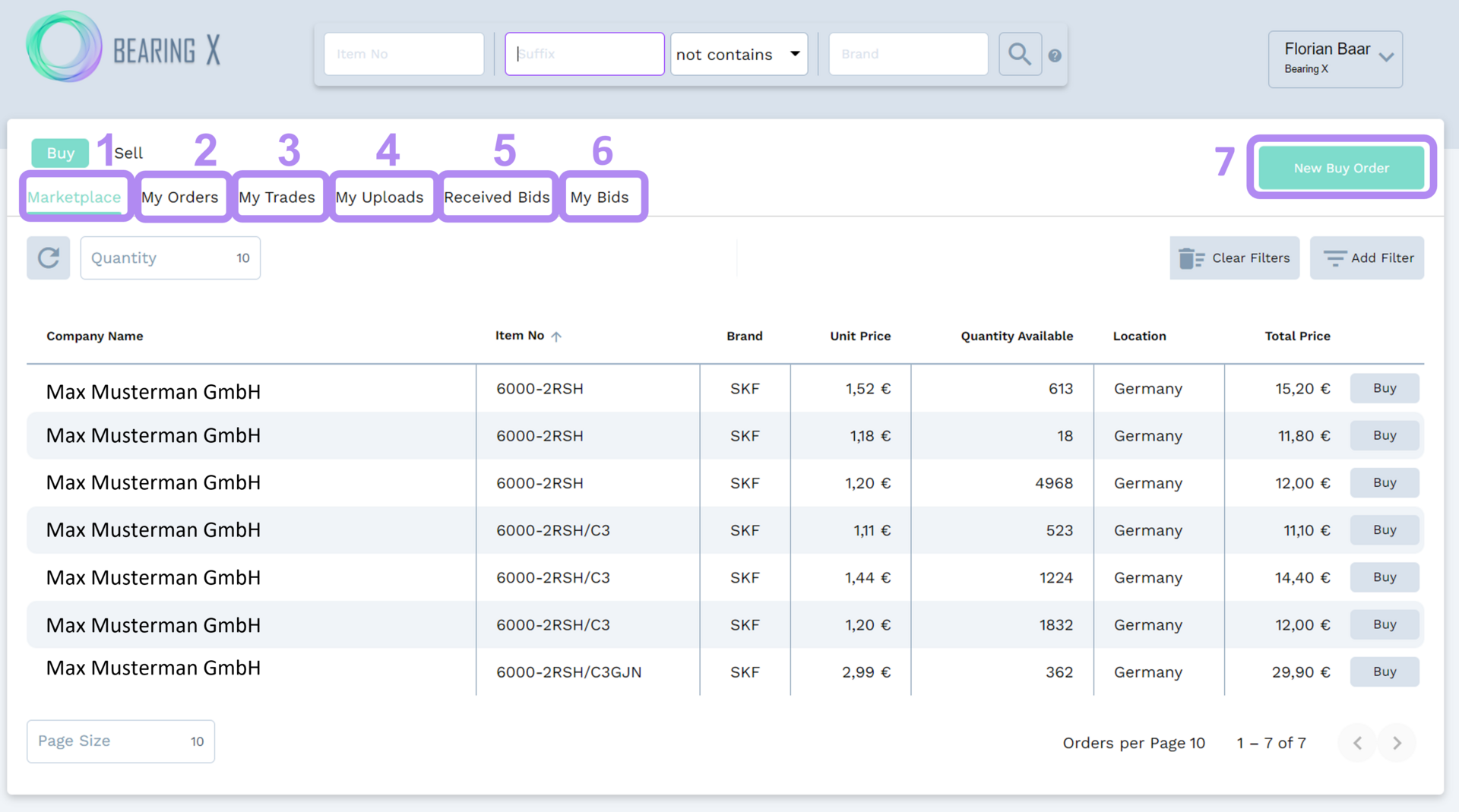The width and height of the screenshot is (1459, 812).
Task: Click the New Buy Order button
Action: pos(1341,168)
